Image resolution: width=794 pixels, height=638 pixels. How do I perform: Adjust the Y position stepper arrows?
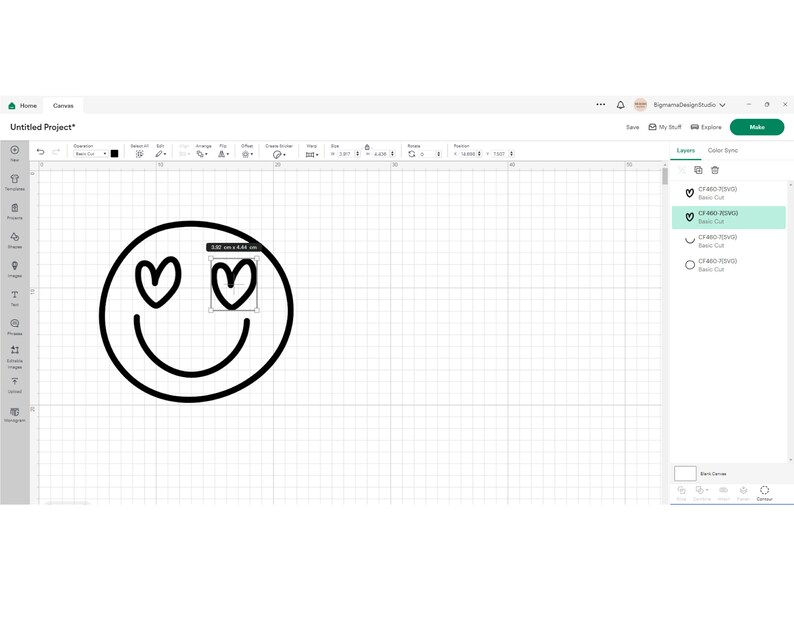tap(511, 154)
